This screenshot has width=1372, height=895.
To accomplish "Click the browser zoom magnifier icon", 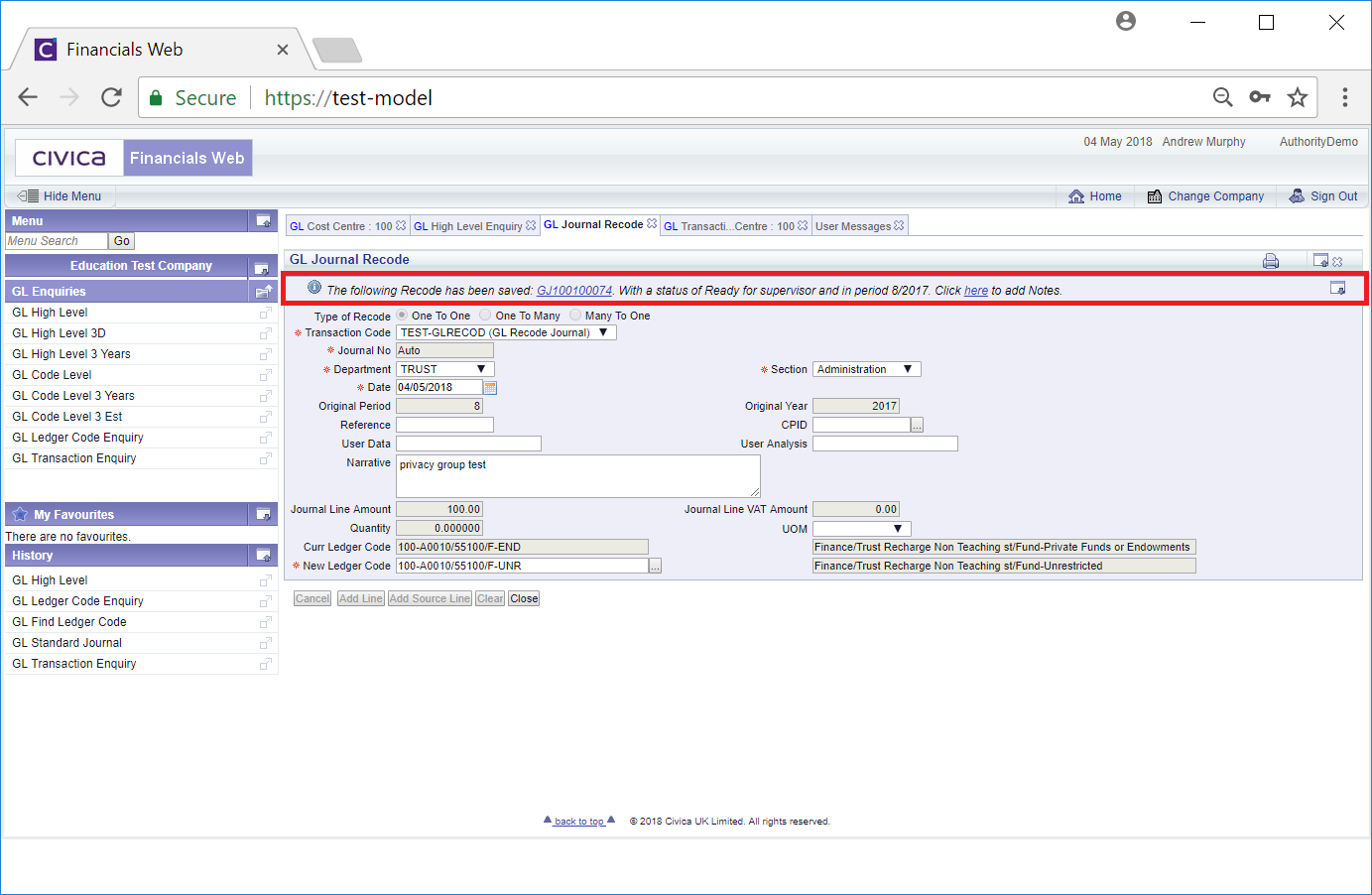I will pyautogui.click(x=1223, y=97).
